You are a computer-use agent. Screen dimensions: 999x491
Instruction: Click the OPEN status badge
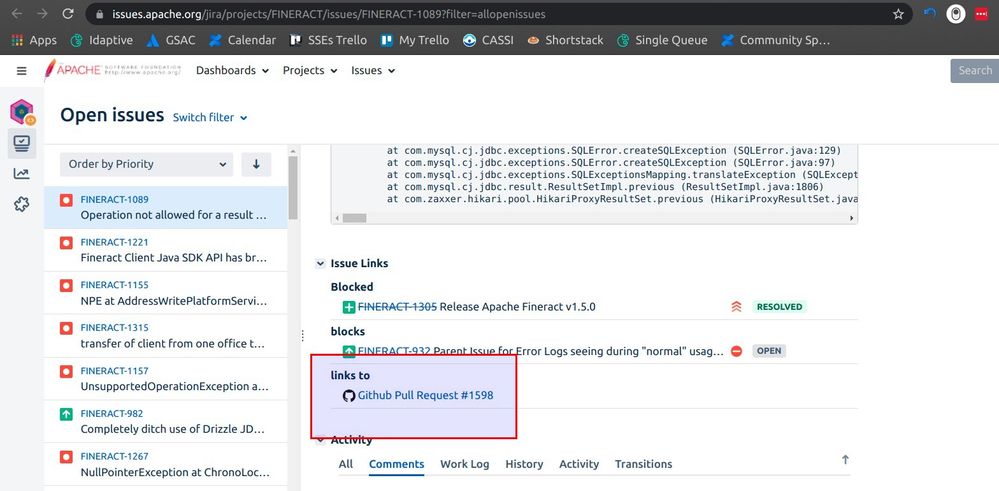[x=769, y=351]
